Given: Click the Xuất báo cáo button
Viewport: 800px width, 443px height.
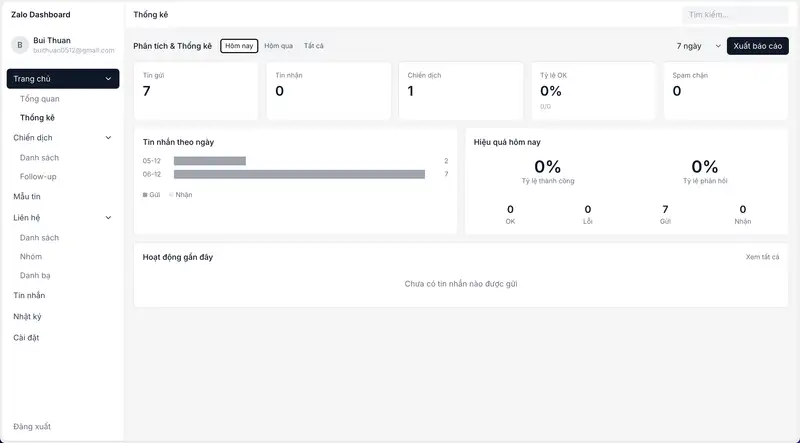Looking at the screenshot, I should point(757,46).
